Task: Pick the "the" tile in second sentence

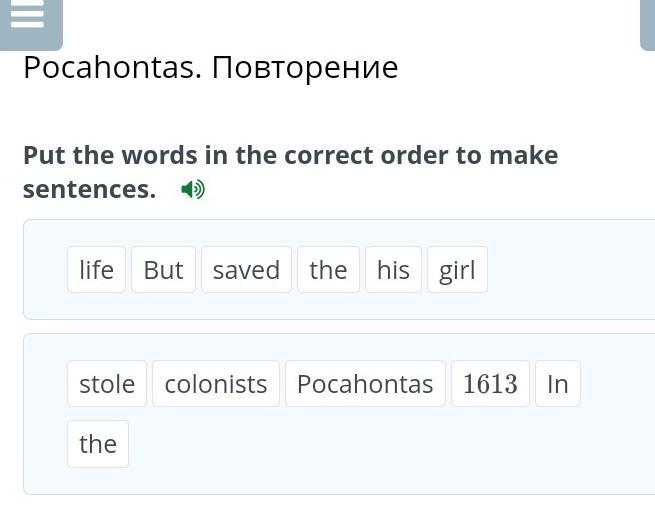Action: click(98, 443)
